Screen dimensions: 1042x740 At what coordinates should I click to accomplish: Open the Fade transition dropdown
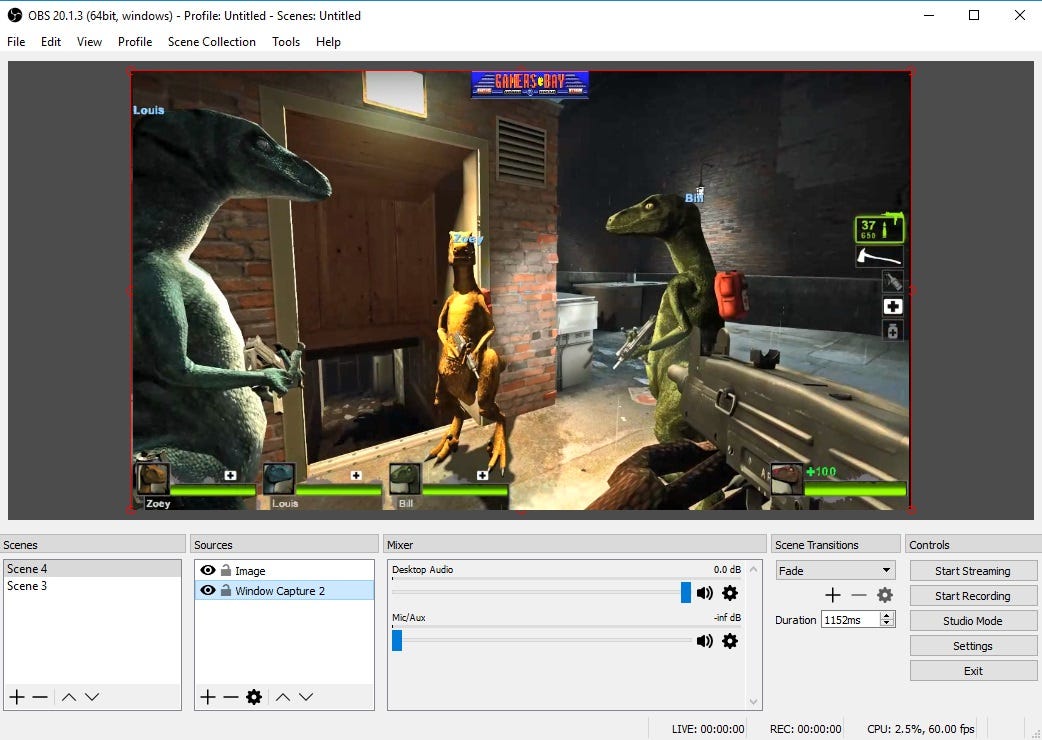(x=835, y=571)
